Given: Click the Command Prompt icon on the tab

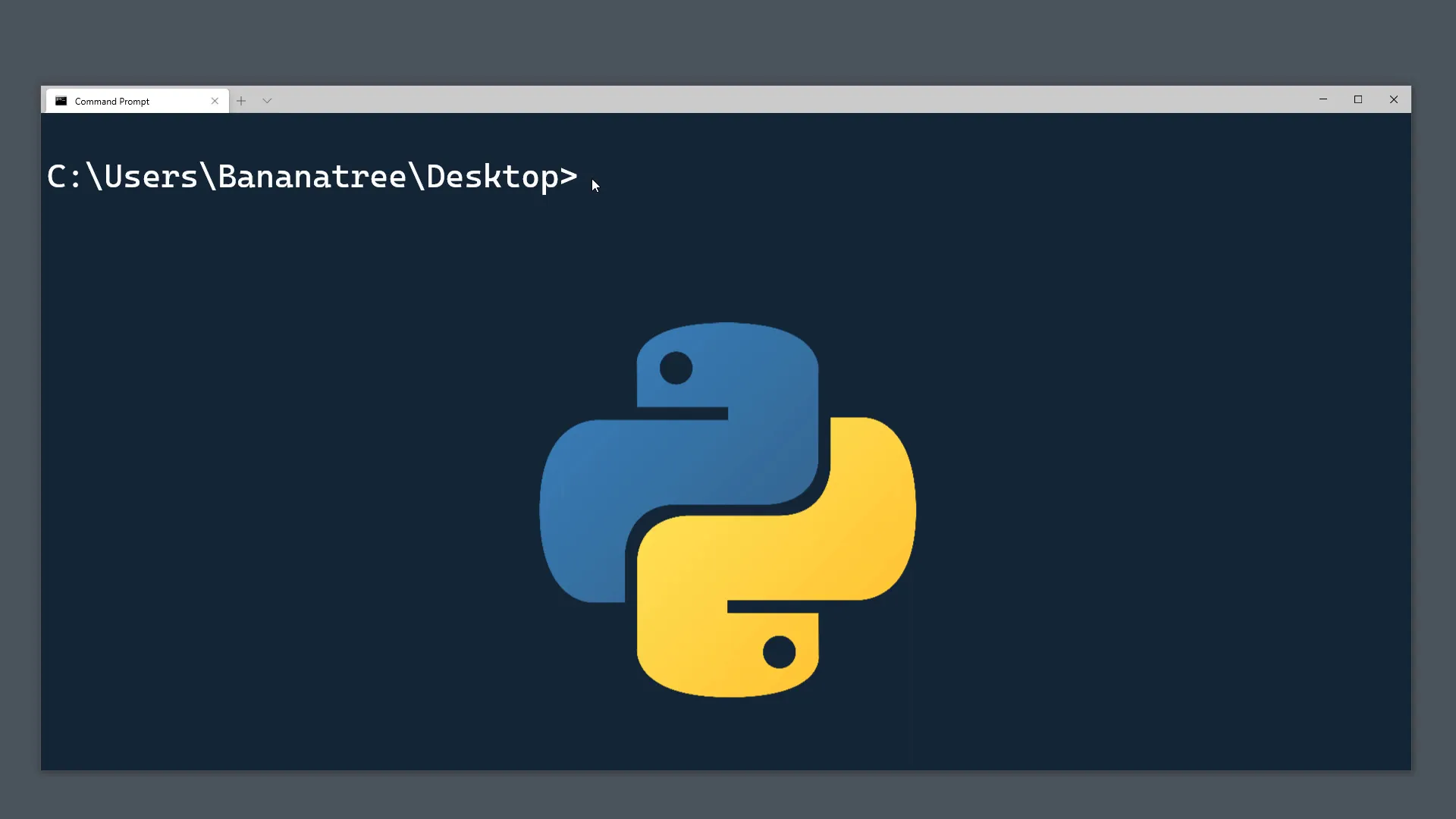Looking at the screenshot, I should tap(61, 100).
